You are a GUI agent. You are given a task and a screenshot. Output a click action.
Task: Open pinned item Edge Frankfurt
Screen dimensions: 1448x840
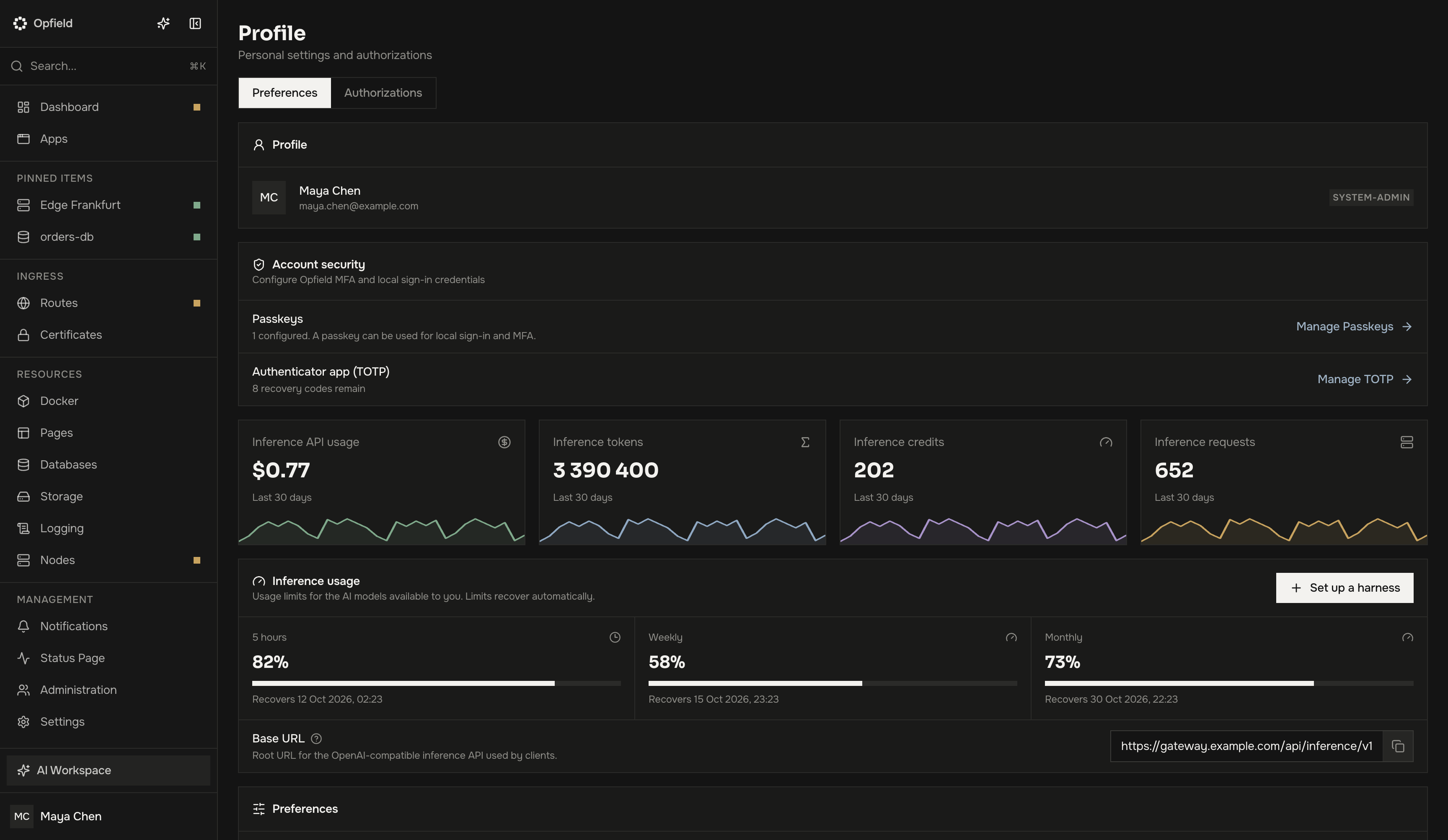(109, 205)
